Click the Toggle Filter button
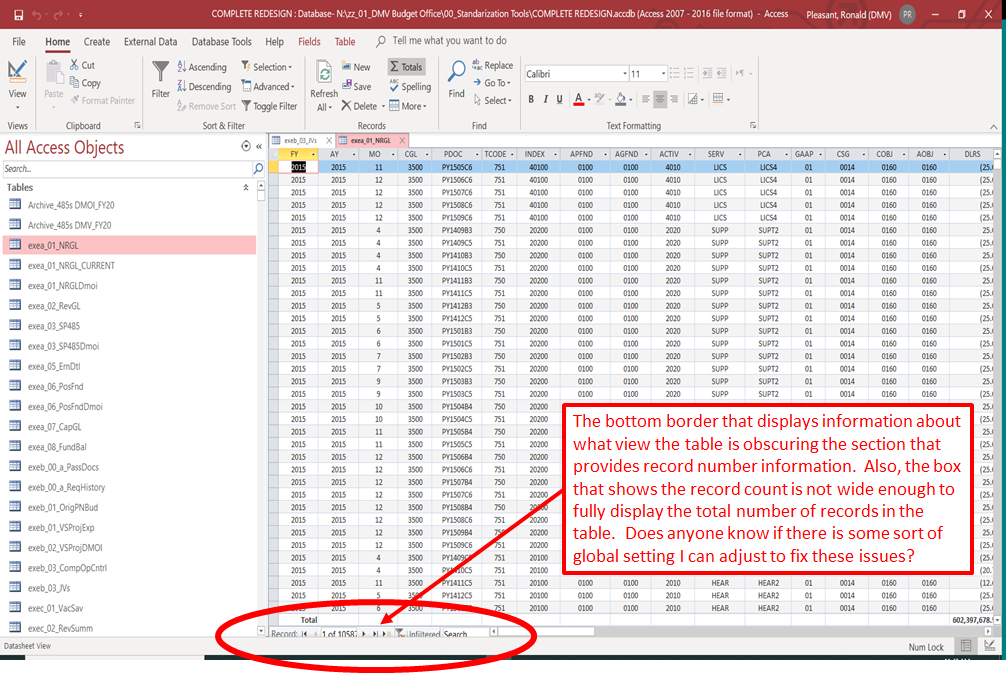Screen dimensions: 1006x673 (x=267, y=106)
